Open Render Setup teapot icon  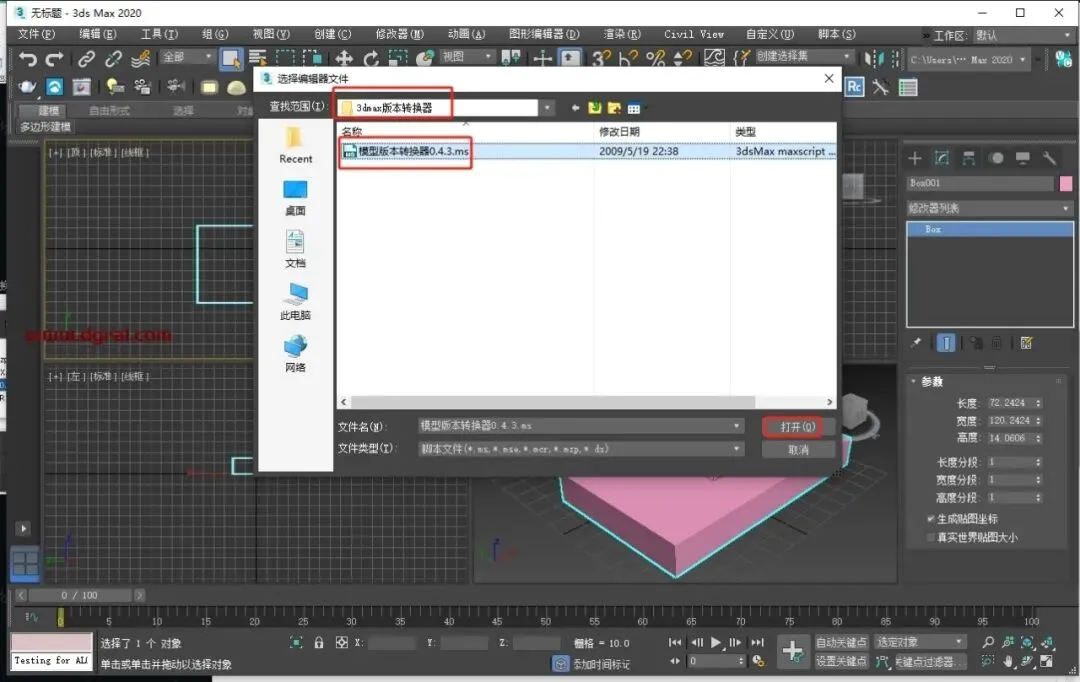27,87
